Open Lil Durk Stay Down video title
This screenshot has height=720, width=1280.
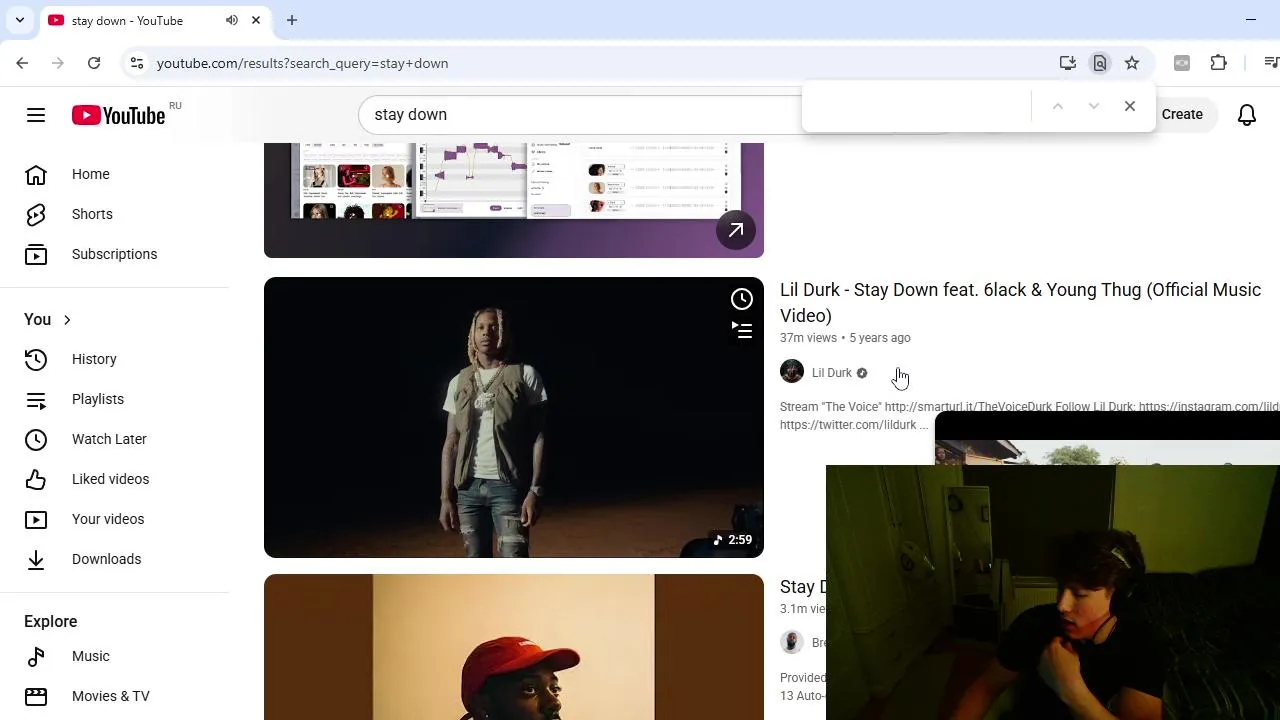(1020, 302)
